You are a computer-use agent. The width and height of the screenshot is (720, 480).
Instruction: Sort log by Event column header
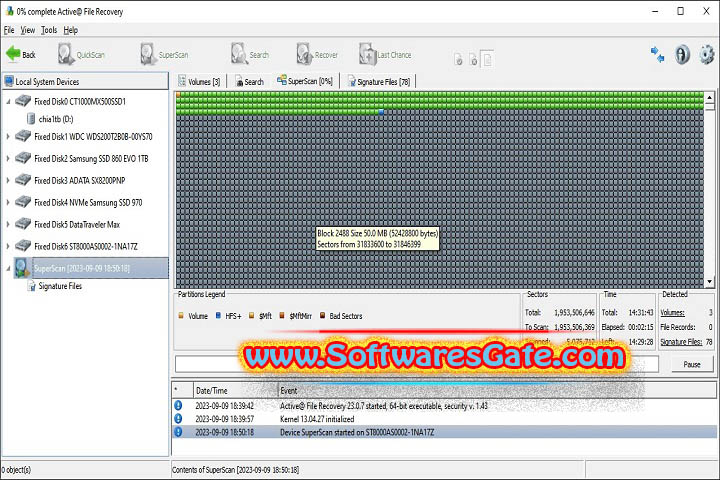click(x=498, y=390)
